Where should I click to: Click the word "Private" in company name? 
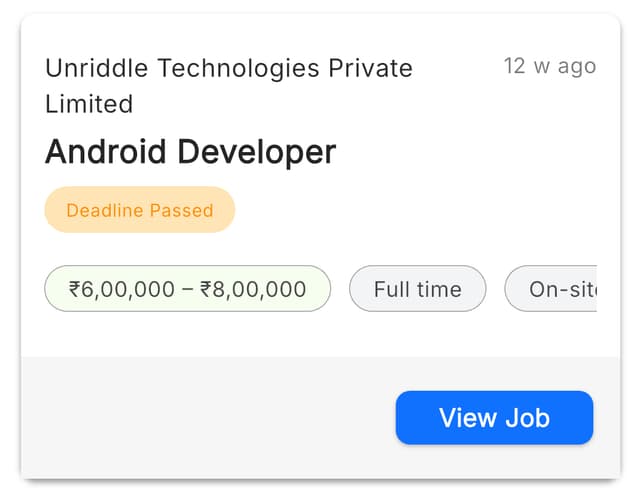point(371,69)
